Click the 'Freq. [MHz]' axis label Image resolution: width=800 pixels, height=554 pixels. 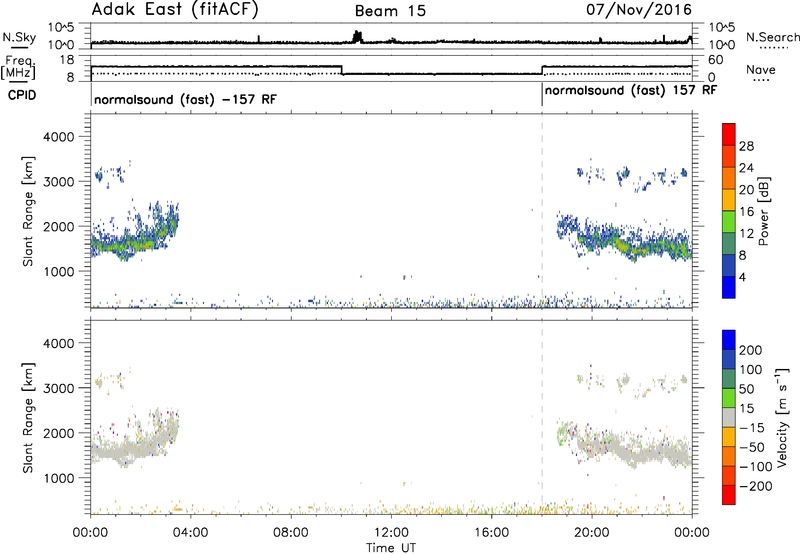[x=18, y=67]
